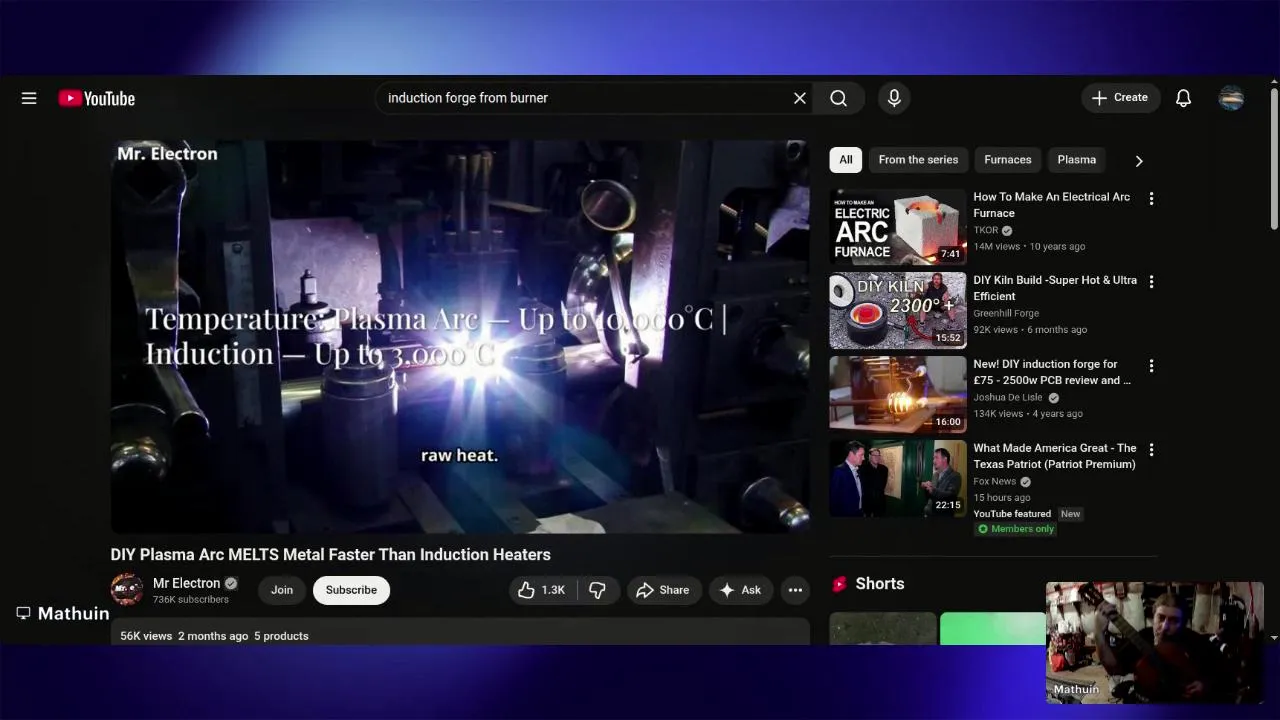Open Mr Electron channel avatar

click(126, 590)
